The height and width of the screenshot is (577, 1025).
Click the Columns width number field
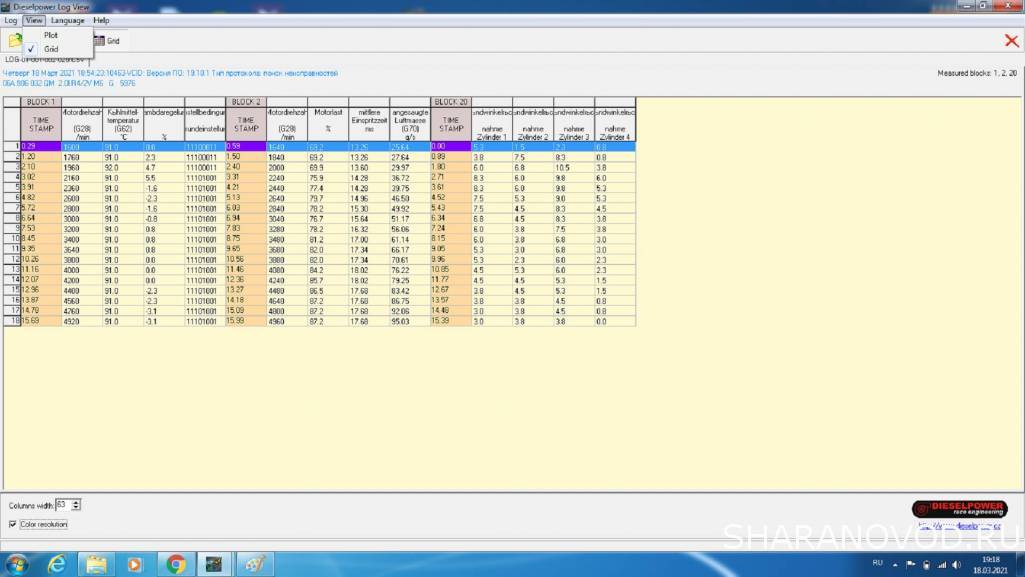63,505
